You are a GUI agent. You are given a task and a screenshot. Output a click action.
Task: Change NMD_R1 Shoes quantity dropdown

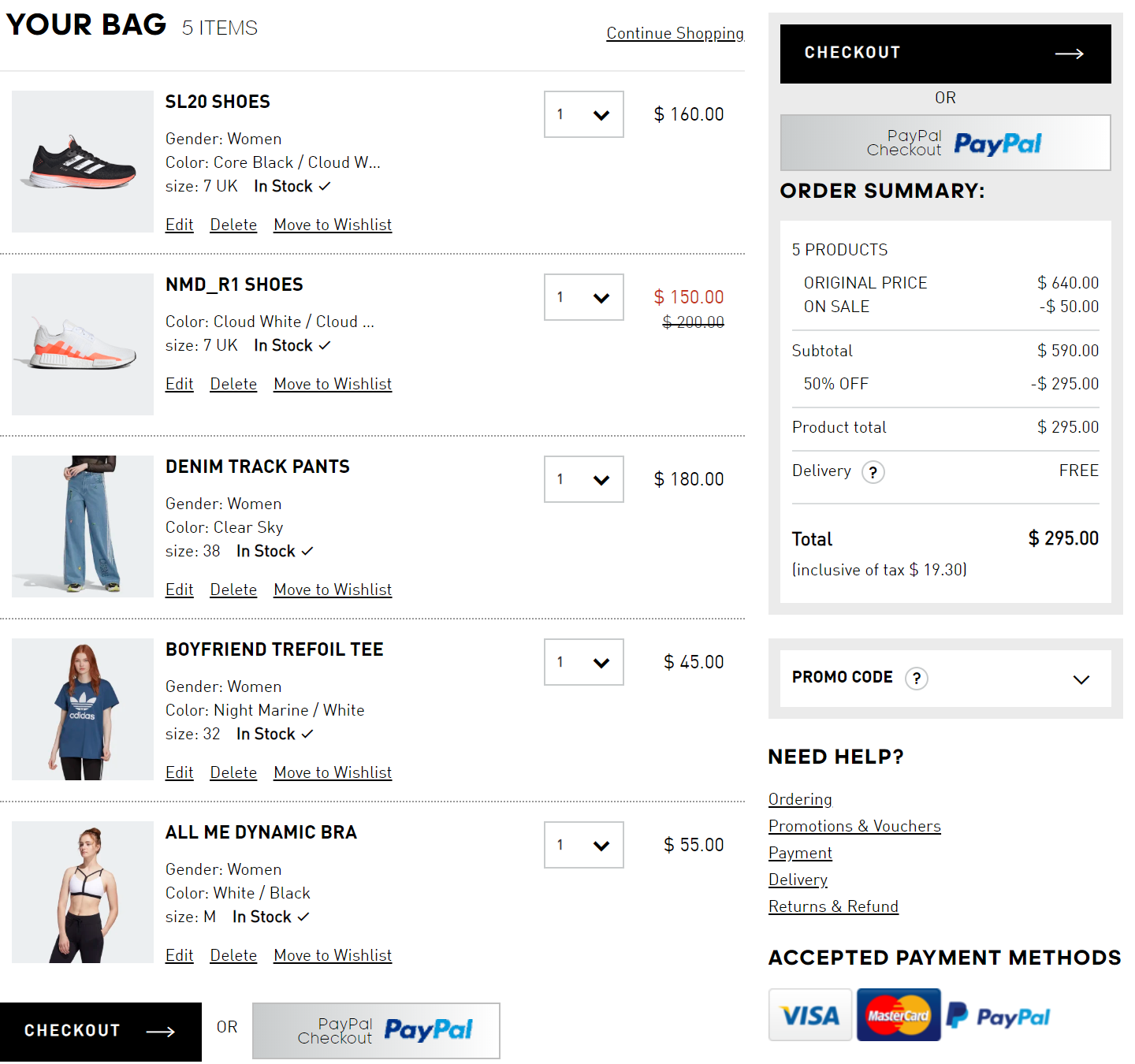point(583,297)
